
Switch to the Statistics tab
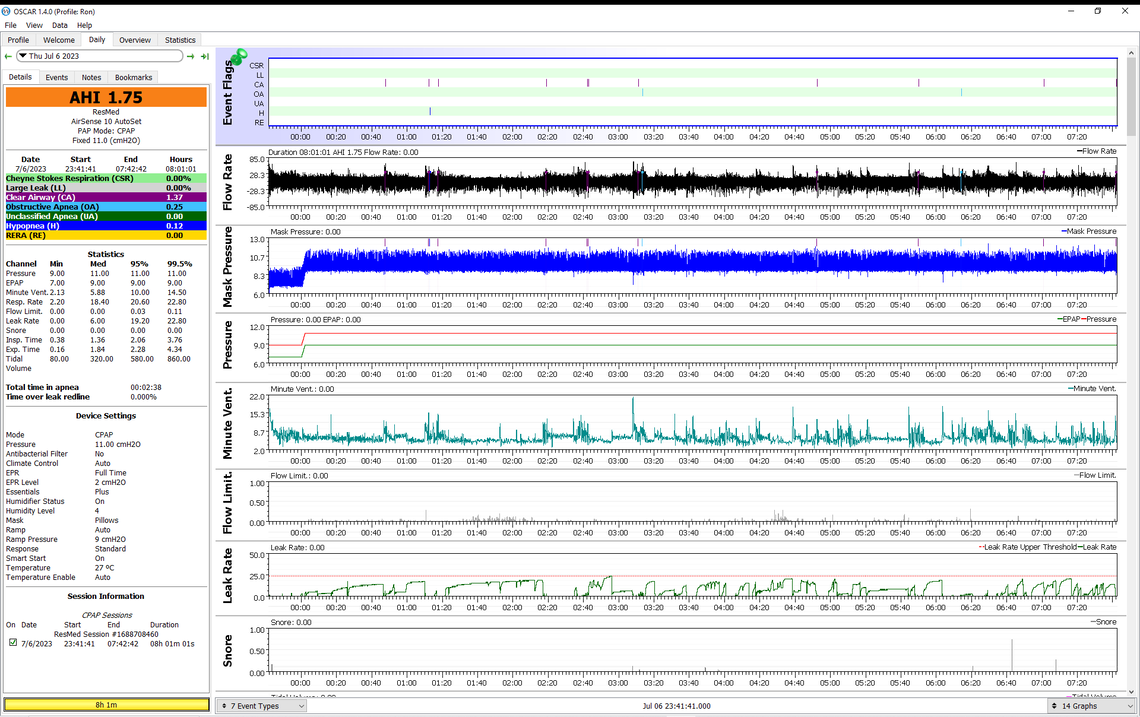[x=180, y=40]
